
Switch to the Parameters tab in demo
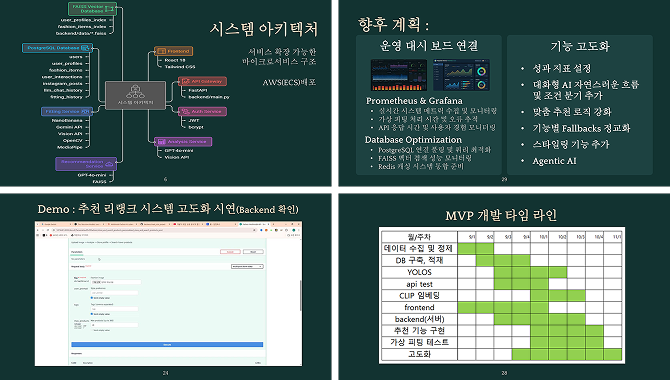77,252
